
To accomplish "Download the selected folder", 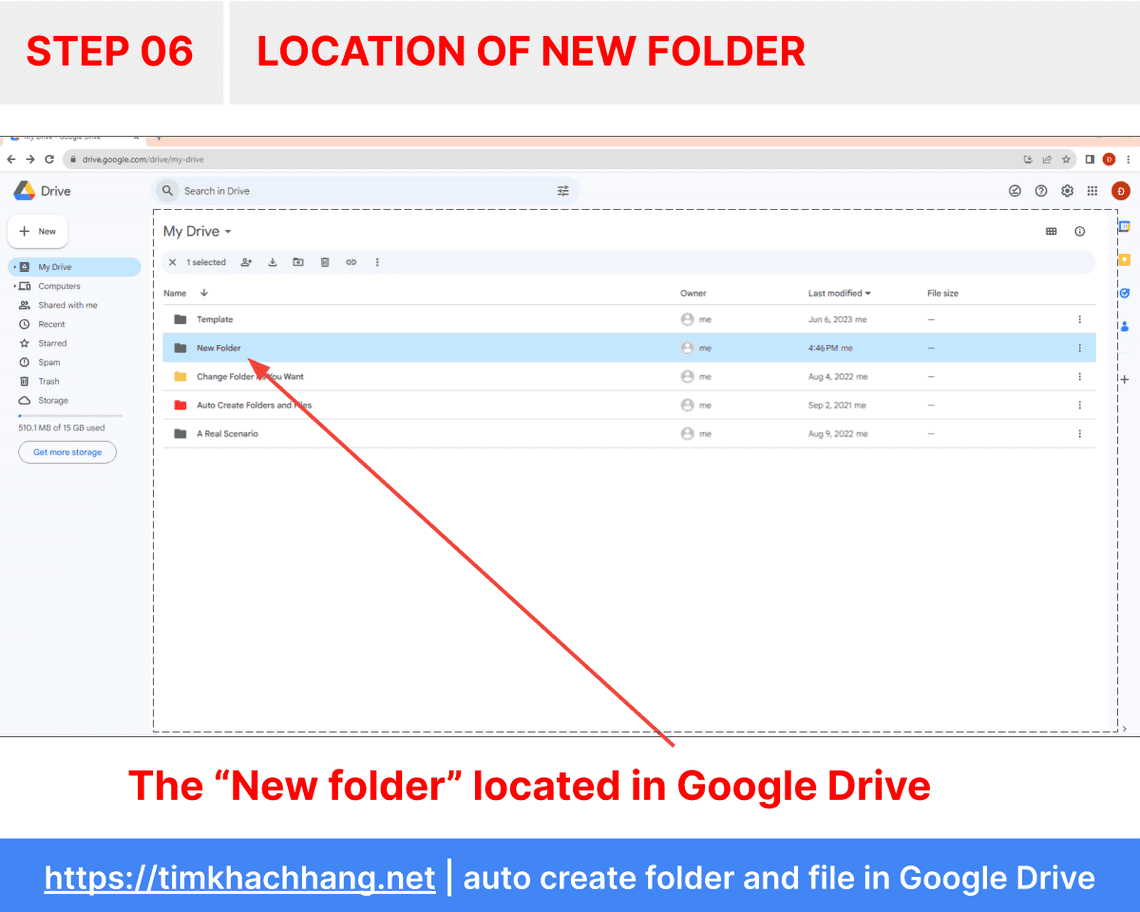I will click(272, 262).
